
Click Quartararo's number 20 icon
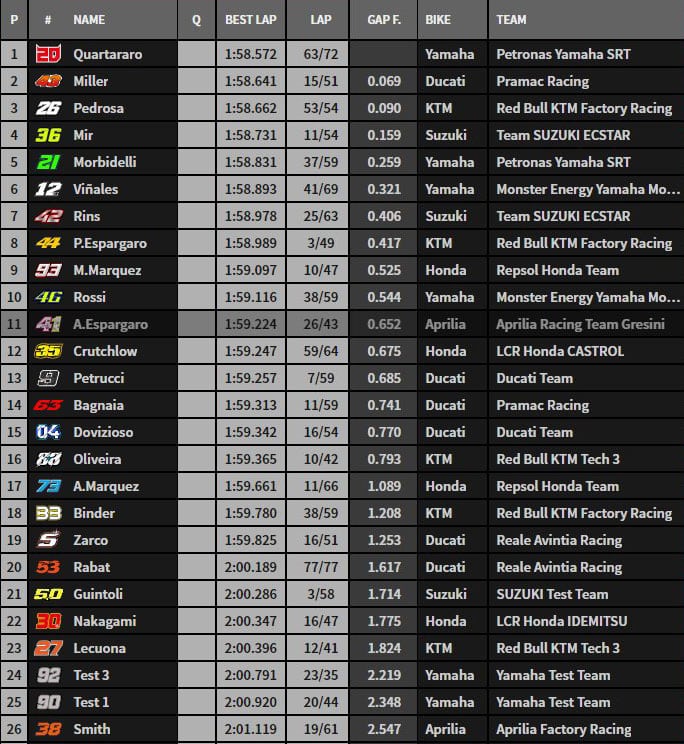tap(48, 54)
